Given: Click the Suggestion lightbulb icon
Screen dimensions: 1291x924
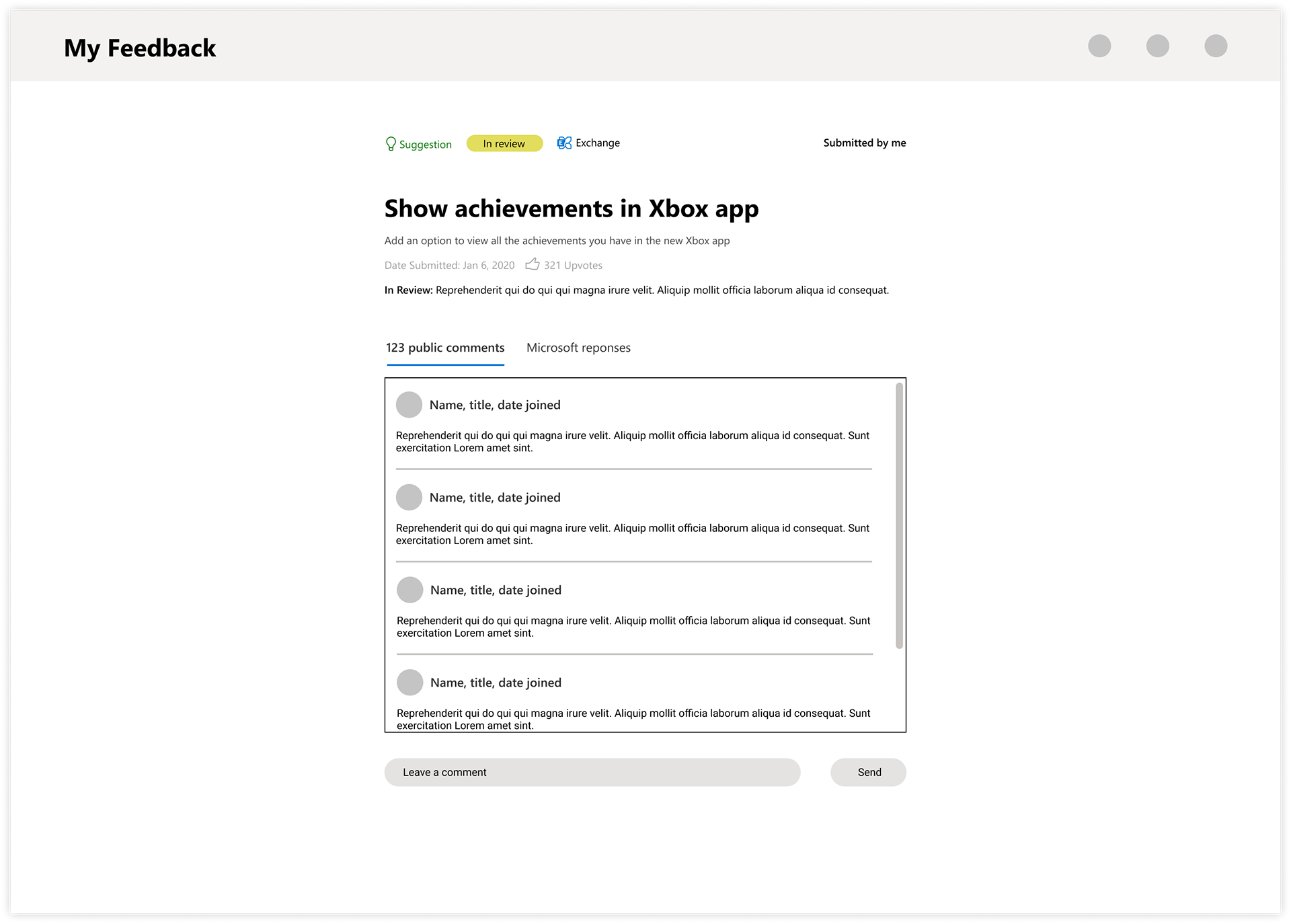Looking at the screenshot, I should click(x=391, y=144).
